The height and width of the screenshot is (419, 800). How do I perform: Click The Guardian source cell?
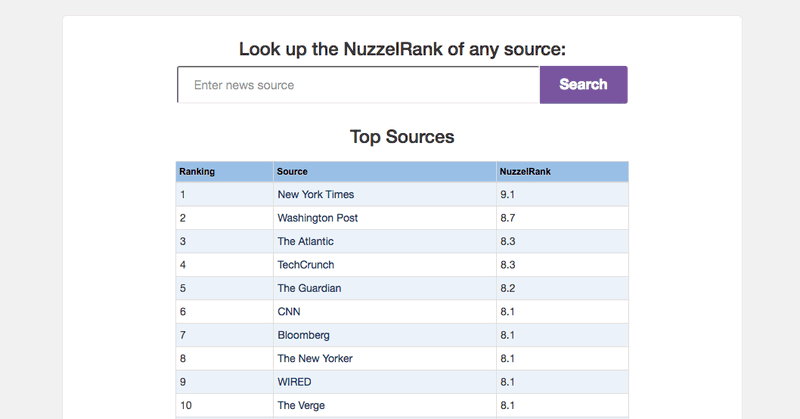coord(385,288)
